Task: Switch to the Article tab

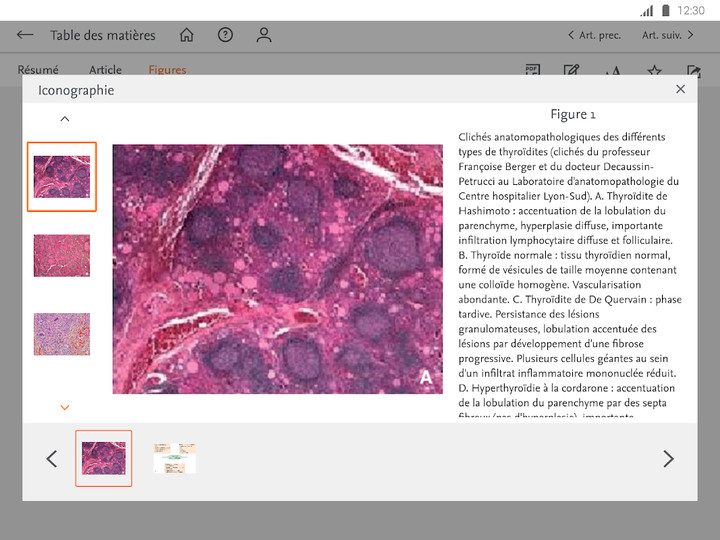Action: pos(105,70)
